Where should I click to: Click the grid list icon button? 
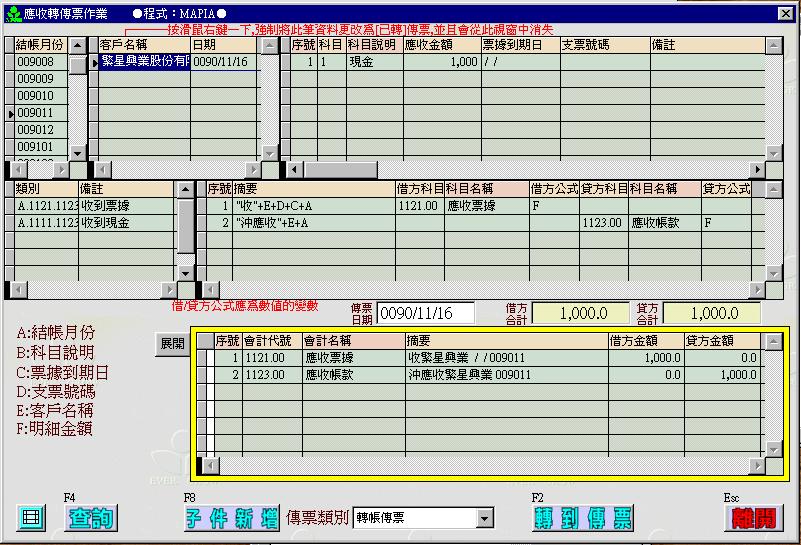pos(32,518)
